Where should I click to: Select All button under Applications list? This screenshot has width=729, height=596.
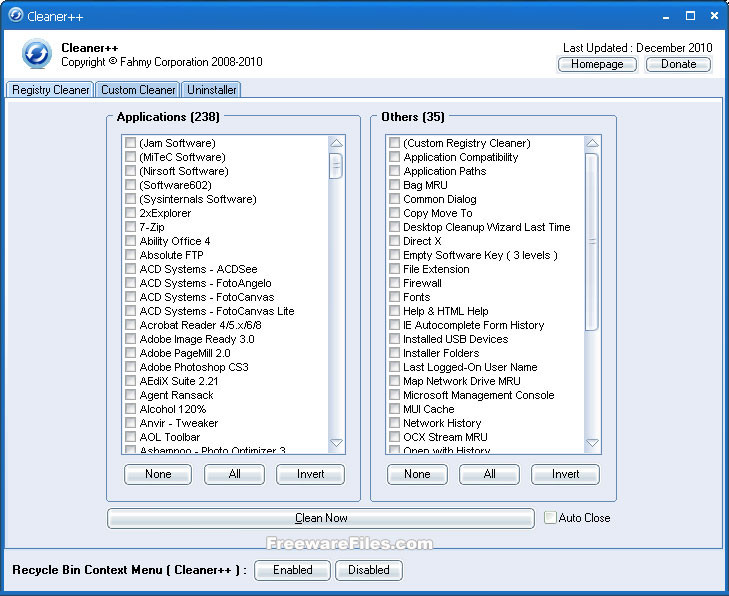point(234,474)
